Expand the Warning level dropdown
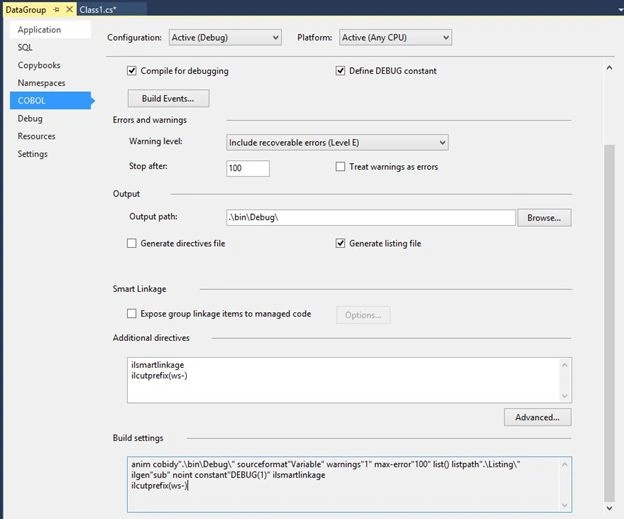The height and width of the screenshot is (519, 624). pyautogui.click(x=337, y=142)
